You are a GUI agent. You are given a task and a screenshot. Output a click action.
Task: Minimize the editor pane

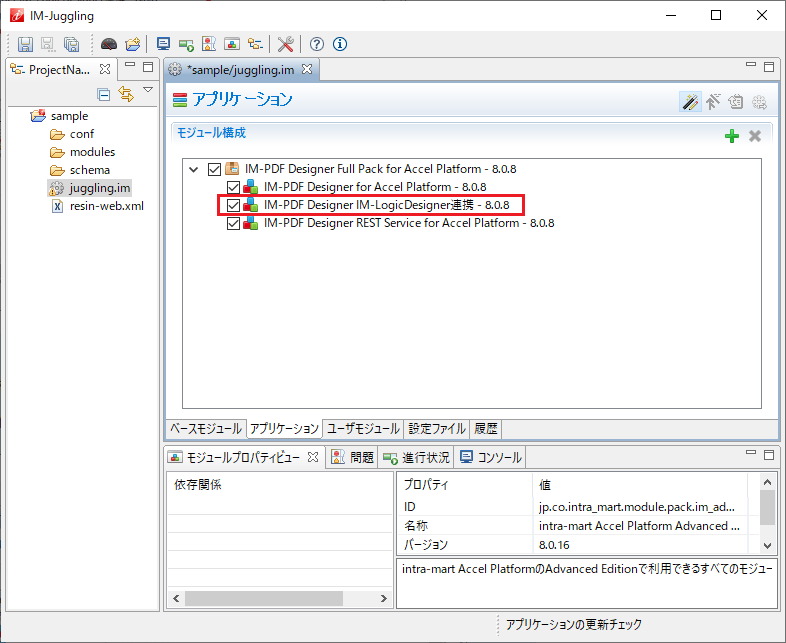click(751, 64)
